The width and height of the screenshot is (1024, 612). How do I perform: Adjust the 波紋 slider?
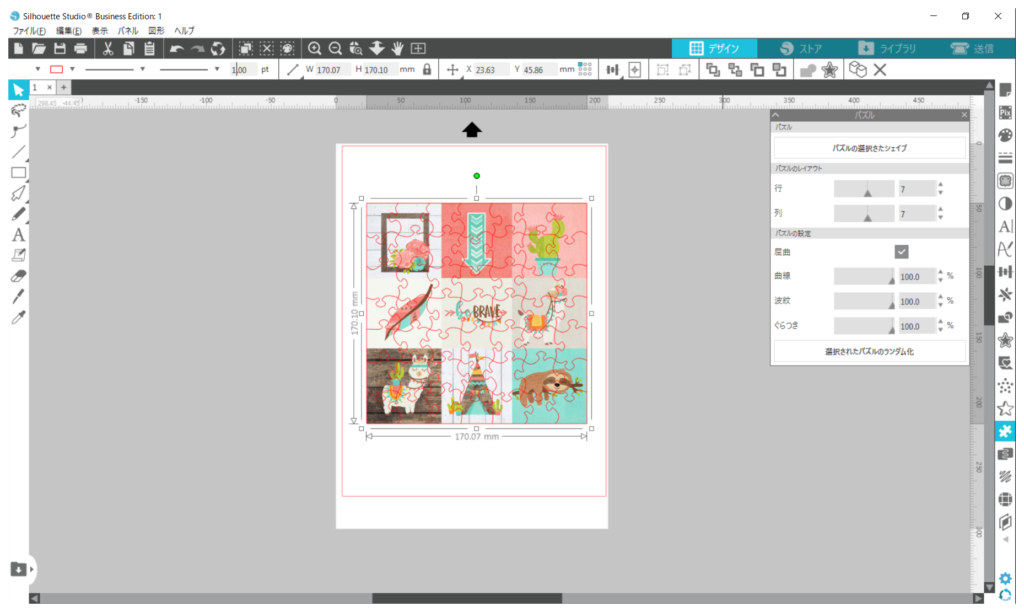(864, 301)
